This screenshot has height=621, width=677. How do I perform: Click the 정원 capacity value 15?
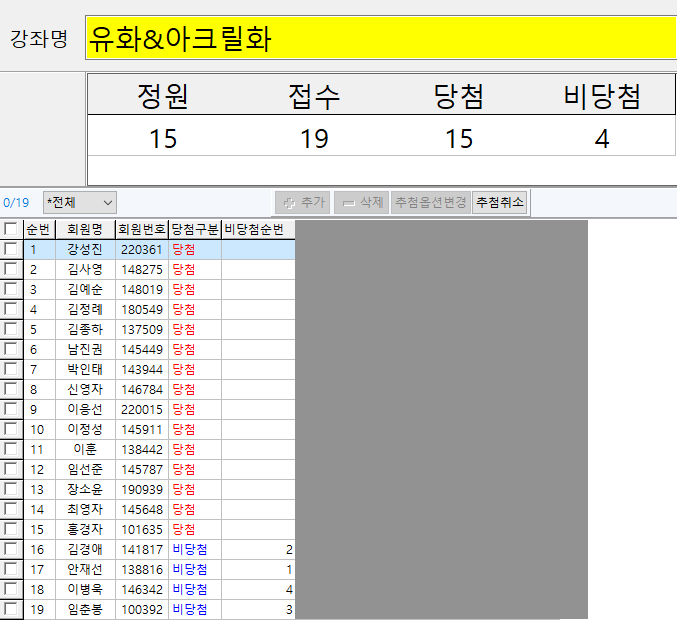pyautogui.click(x=163, y=139)
